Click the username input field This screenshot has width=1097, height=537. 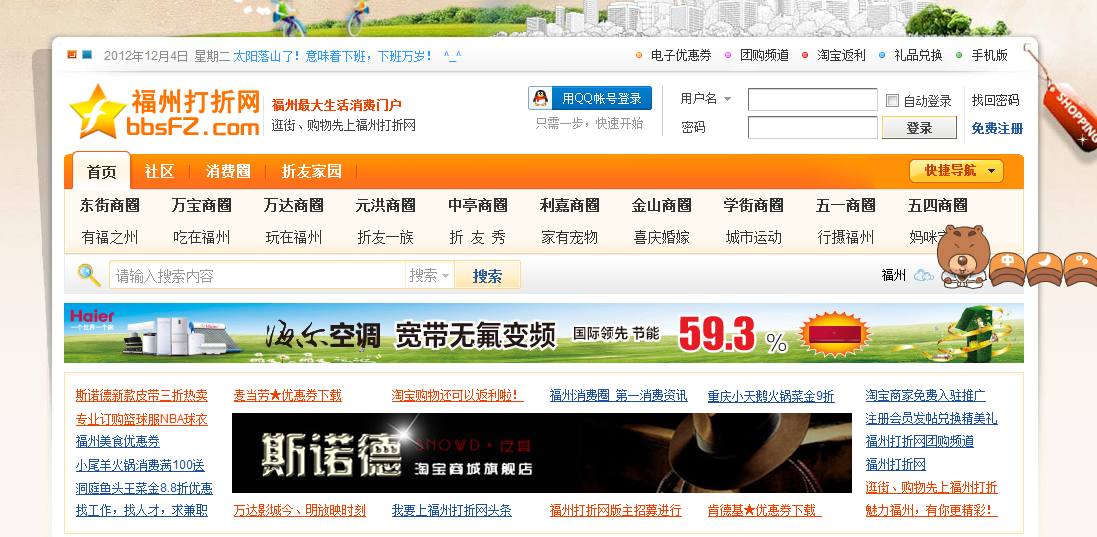(x=812, y=100)
